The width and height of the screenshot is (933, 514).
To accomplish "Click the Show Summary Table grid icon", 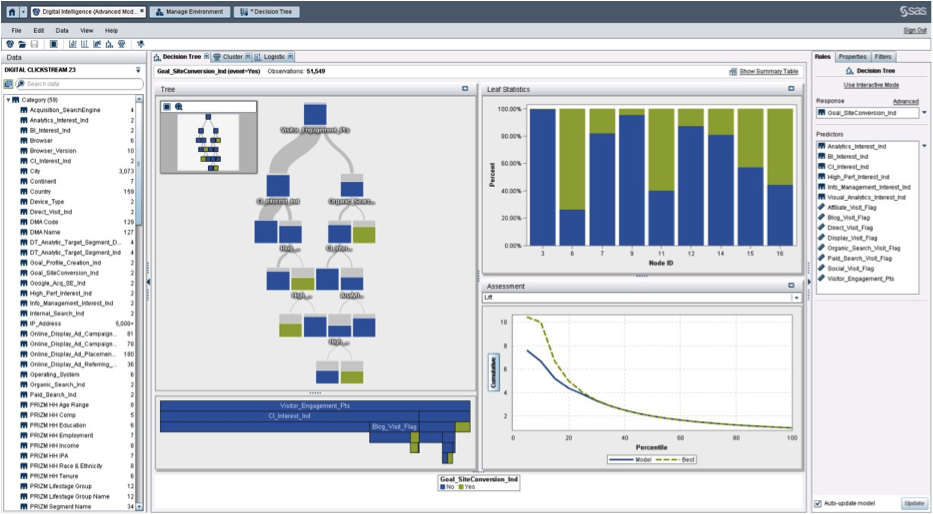I will [733, 71].
